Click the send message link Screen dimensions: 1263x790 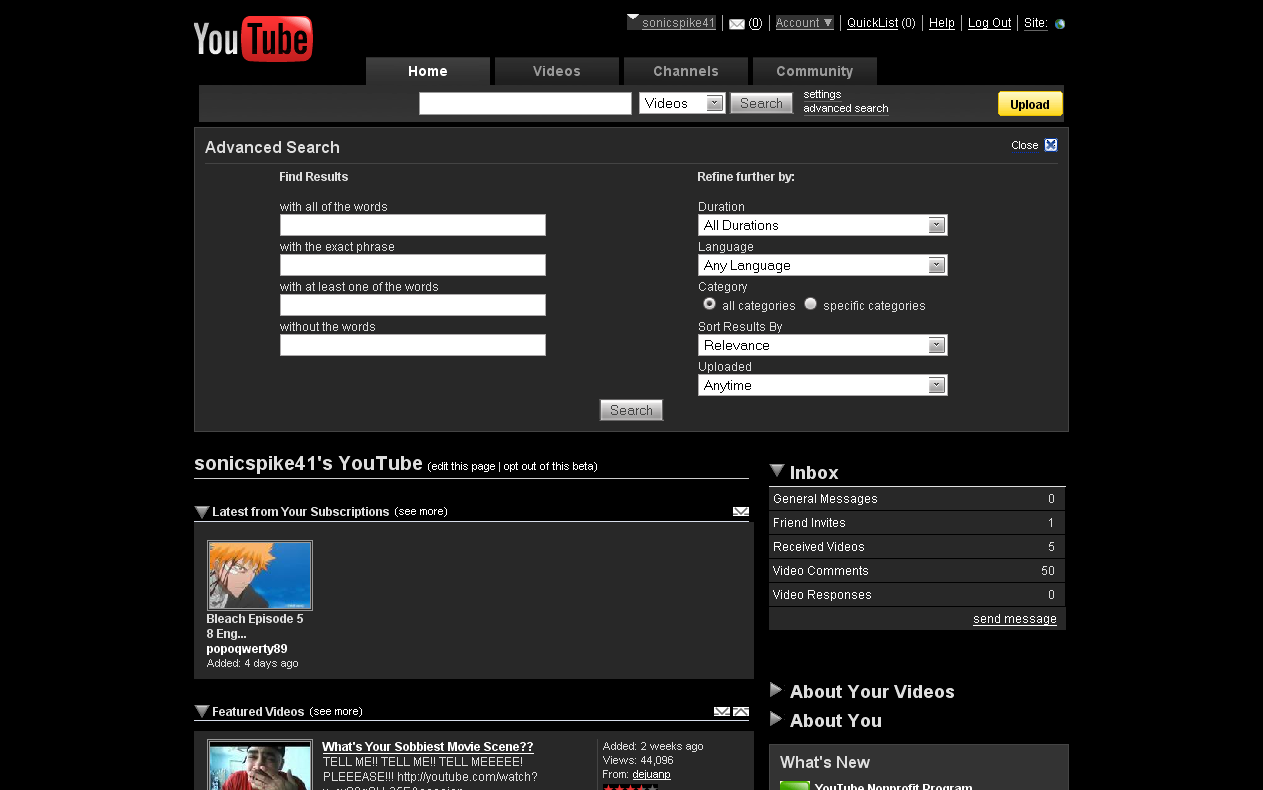[x=1015, y=619]
